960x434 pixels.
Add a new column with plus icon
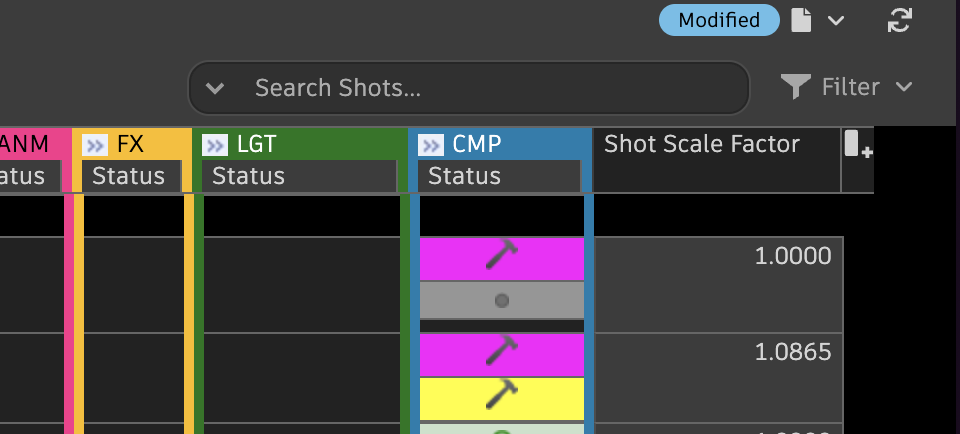coord(858,145)
